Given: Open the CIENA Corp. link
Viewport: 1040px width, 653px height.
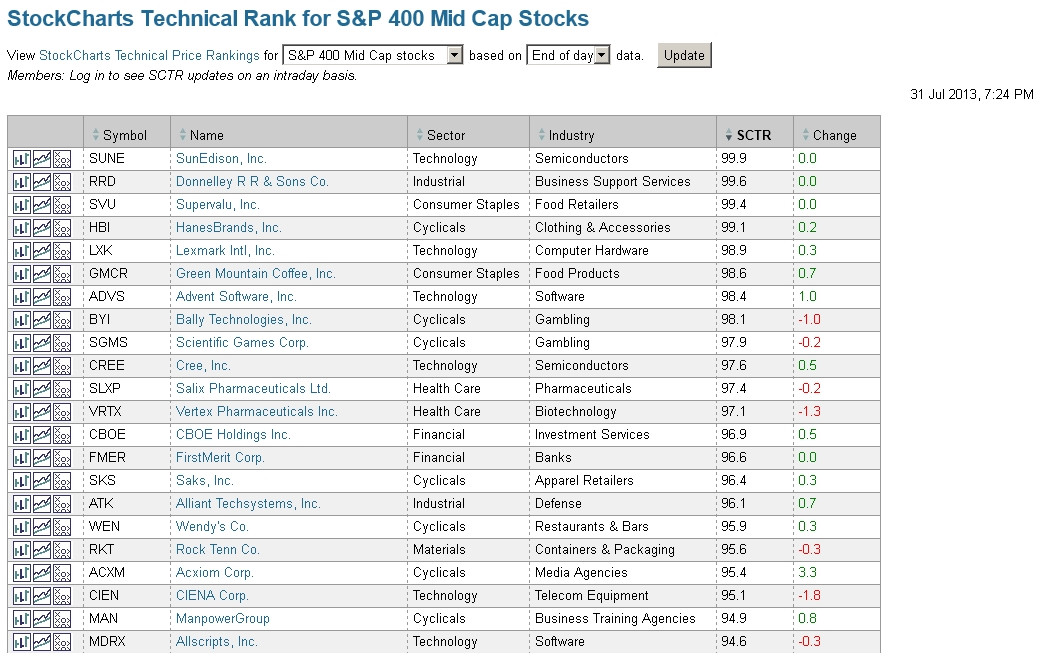Looking at the screenshot, I should point(212,595).
